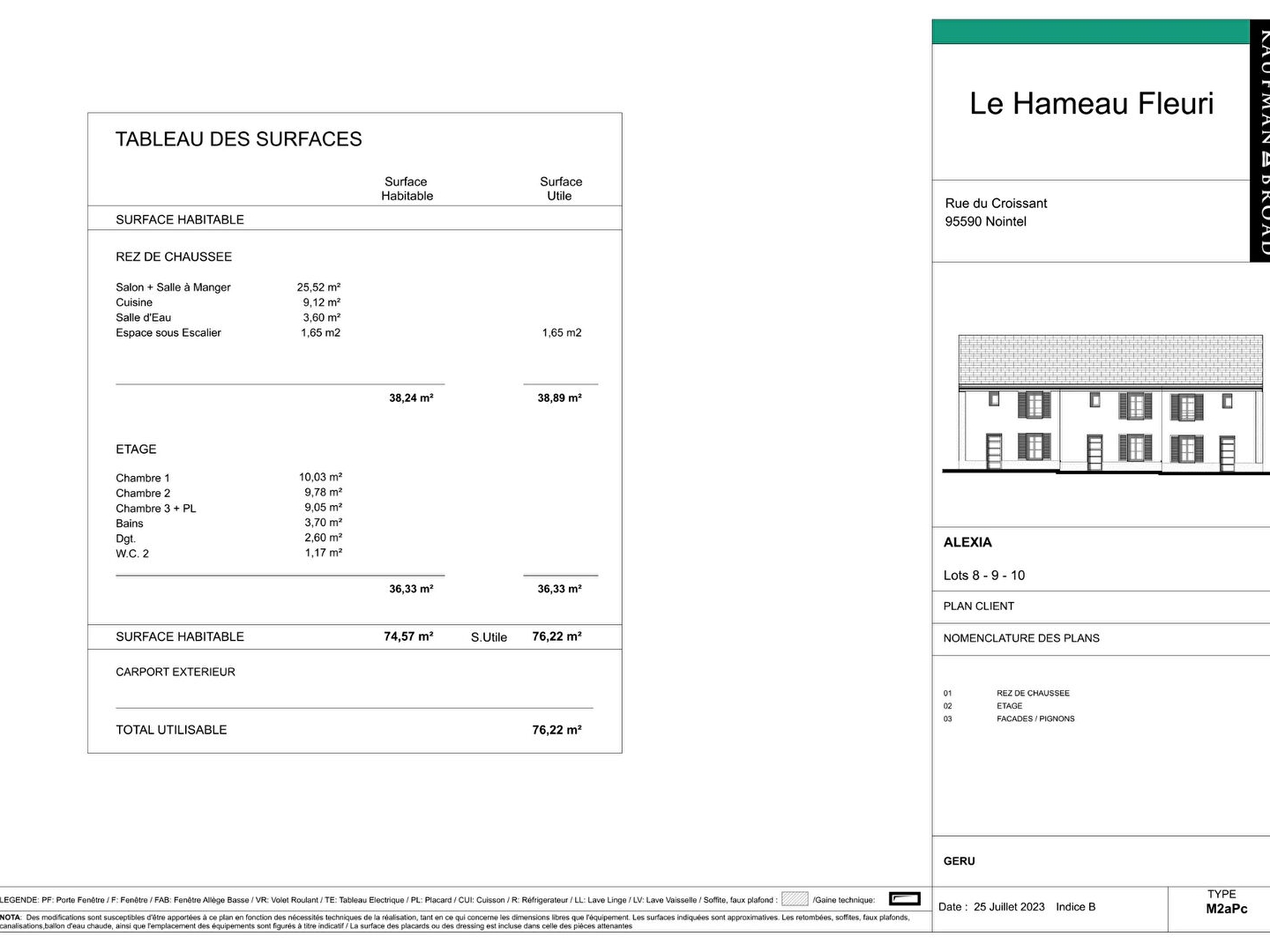Click "FACADES / PIGNONS" nomenclature entry

click(x=1035, y=718)
